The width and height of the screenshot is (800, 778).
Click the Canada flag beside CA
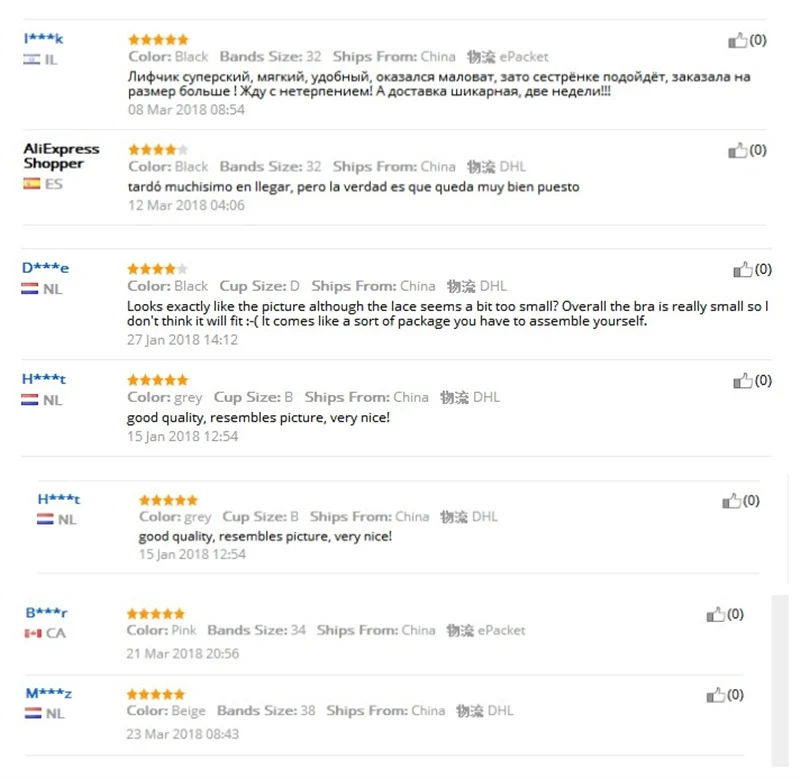[33, 633]
